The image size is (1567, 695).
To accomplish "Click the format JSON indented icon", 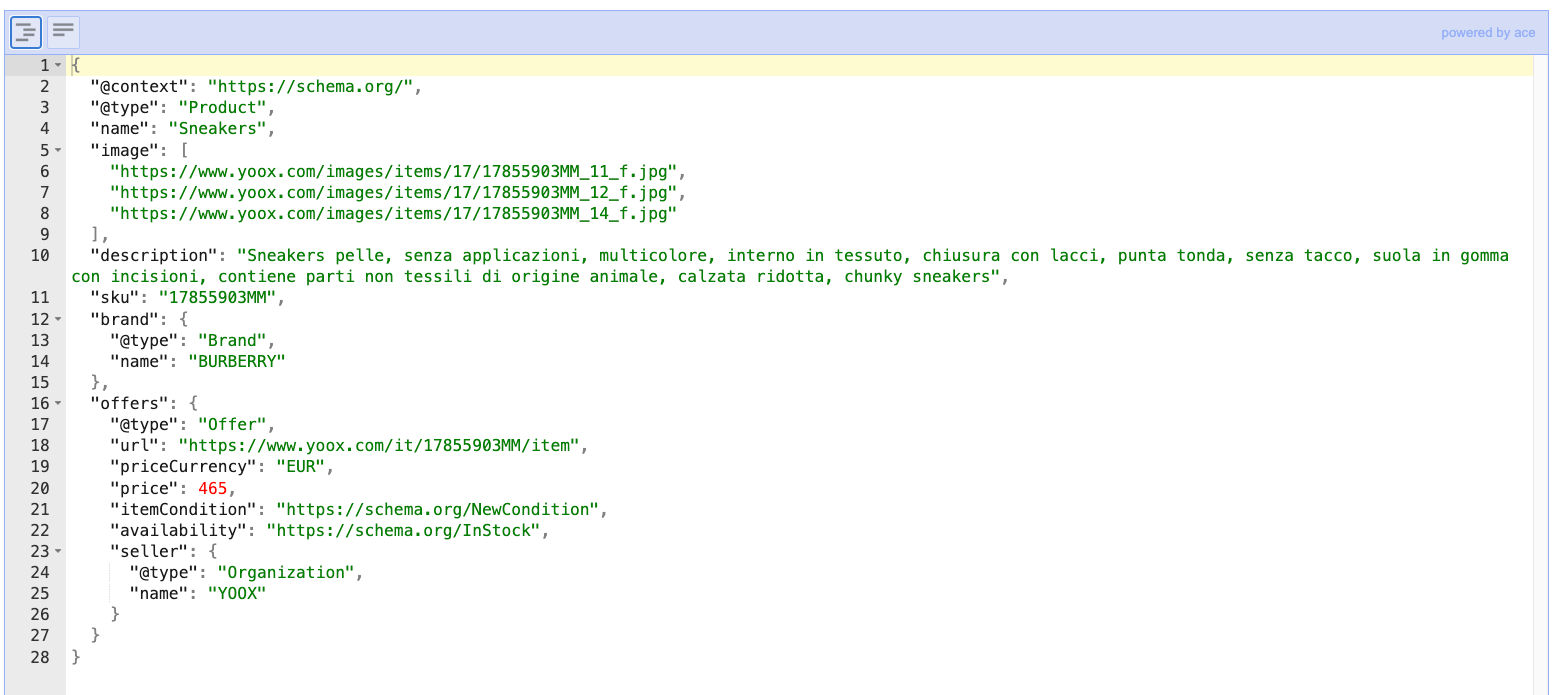I will (x=25, y=32).
